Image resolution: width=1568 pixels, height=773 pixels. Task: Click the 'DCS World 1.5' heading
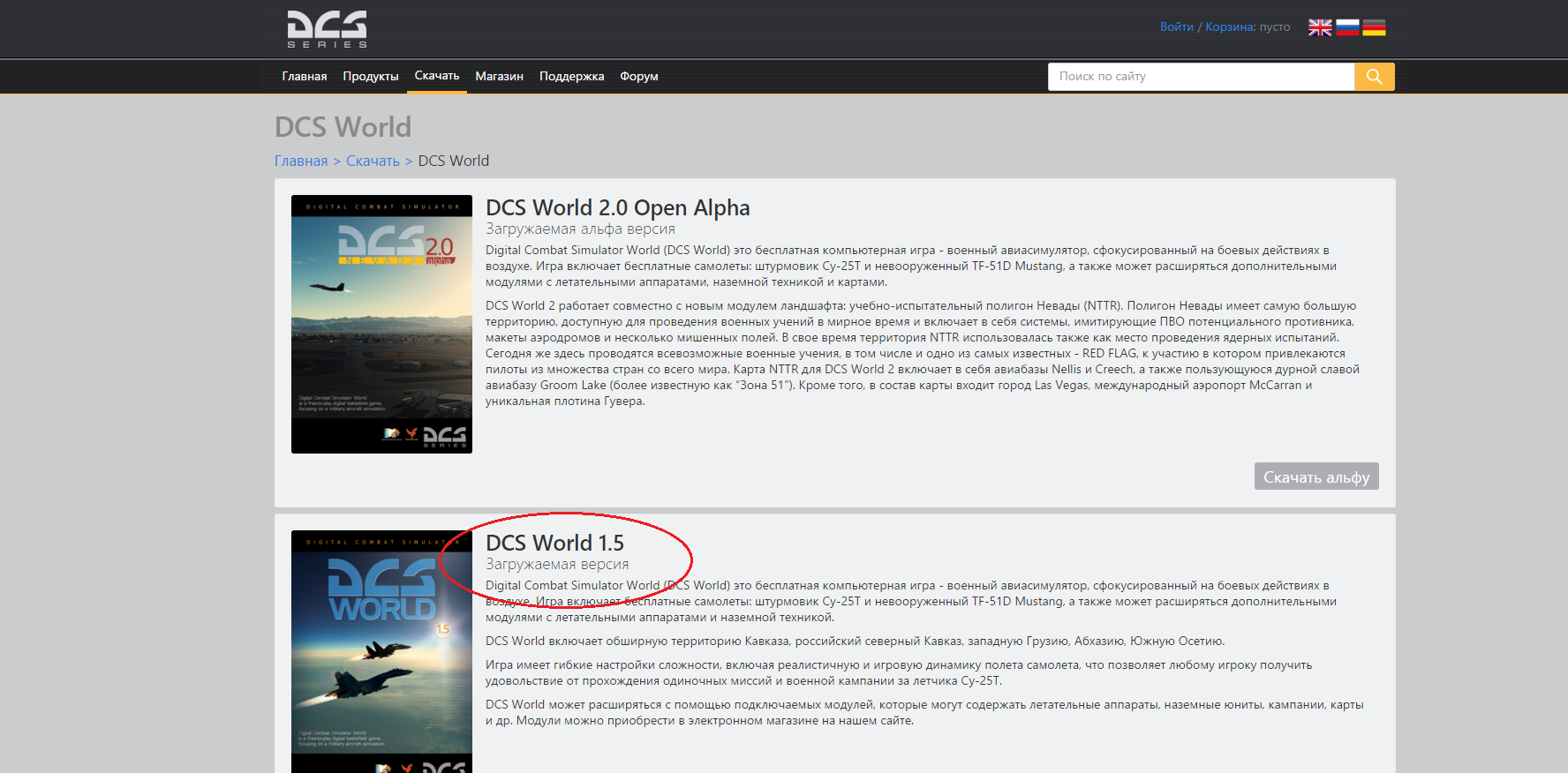555,543
